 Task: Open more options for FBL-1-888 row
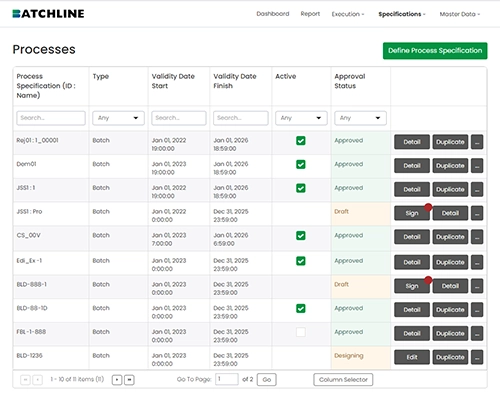(477, 333)
